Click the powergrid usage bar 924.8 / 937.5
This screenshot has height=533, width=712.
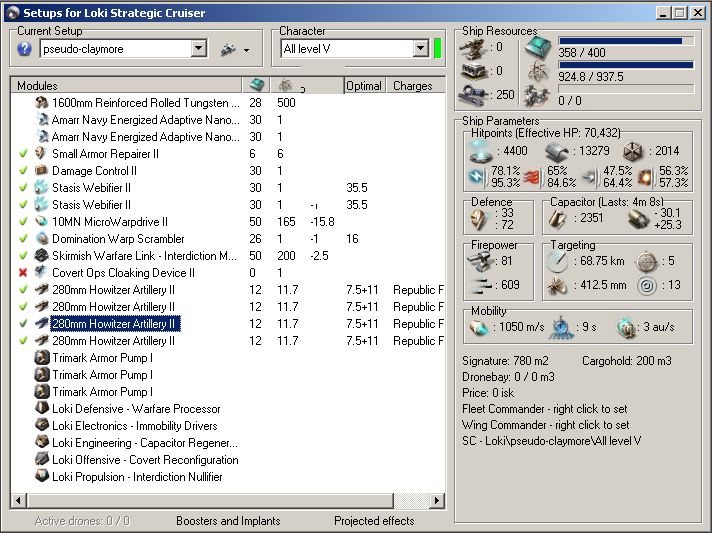pyautogui.click(x=626, y=65)
